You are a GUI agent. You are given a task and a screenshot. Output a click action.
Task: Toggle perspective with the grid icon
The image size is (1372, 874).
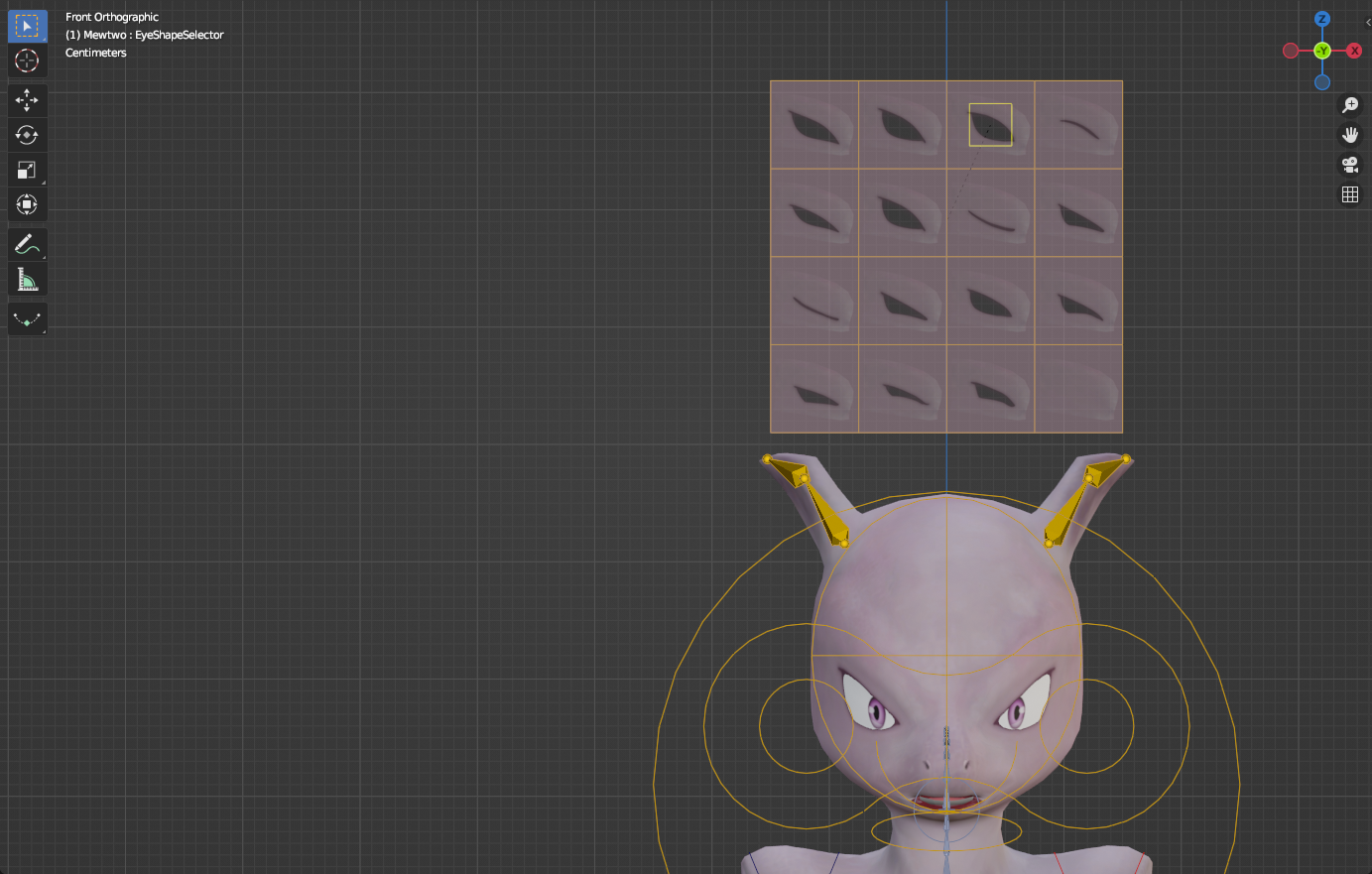1350,193
